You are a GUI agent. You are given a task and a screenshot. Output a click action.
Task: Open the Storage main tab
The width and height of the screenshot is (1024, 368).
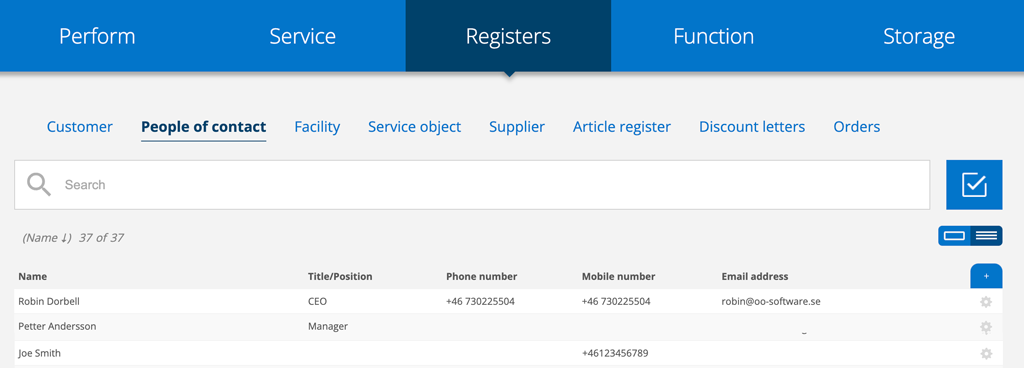[x=919, y=36]
